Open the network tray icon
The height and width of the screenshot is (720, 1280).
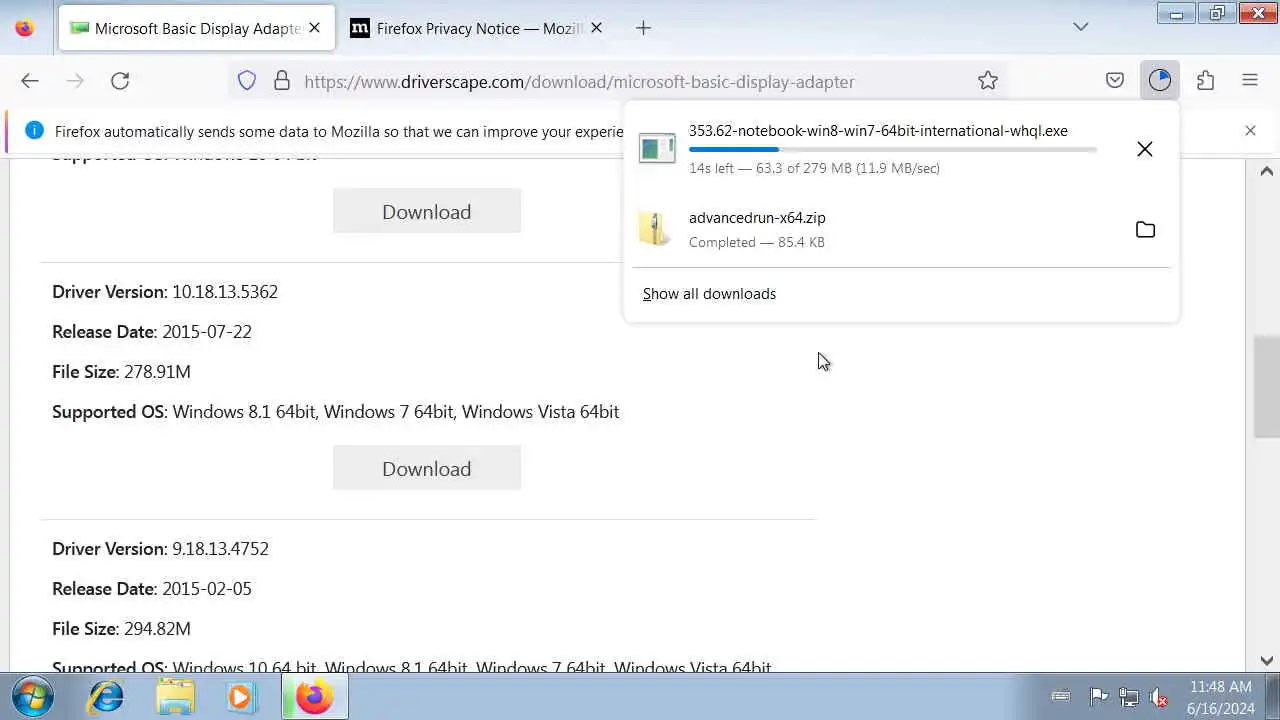pyautogui.click(x=1129, y=697)
